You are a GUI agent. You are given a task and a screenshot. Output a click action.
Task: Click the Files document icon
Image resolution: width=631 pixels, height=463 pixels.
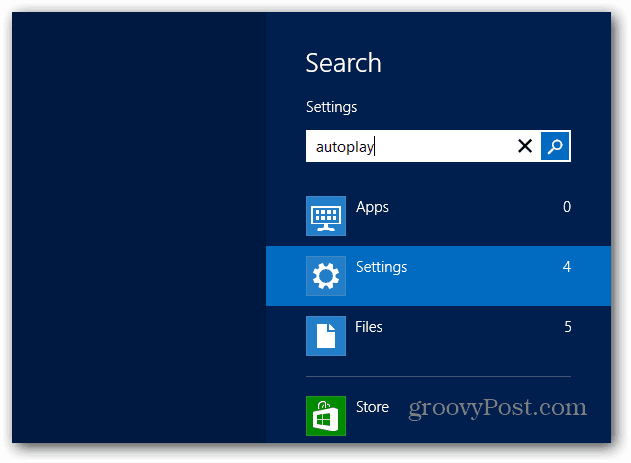pyautogui.click(x=326, y=336)
